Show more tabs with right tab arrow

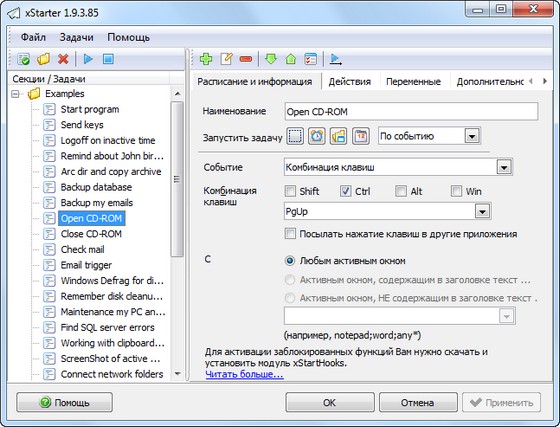click(x=545, y=81)
